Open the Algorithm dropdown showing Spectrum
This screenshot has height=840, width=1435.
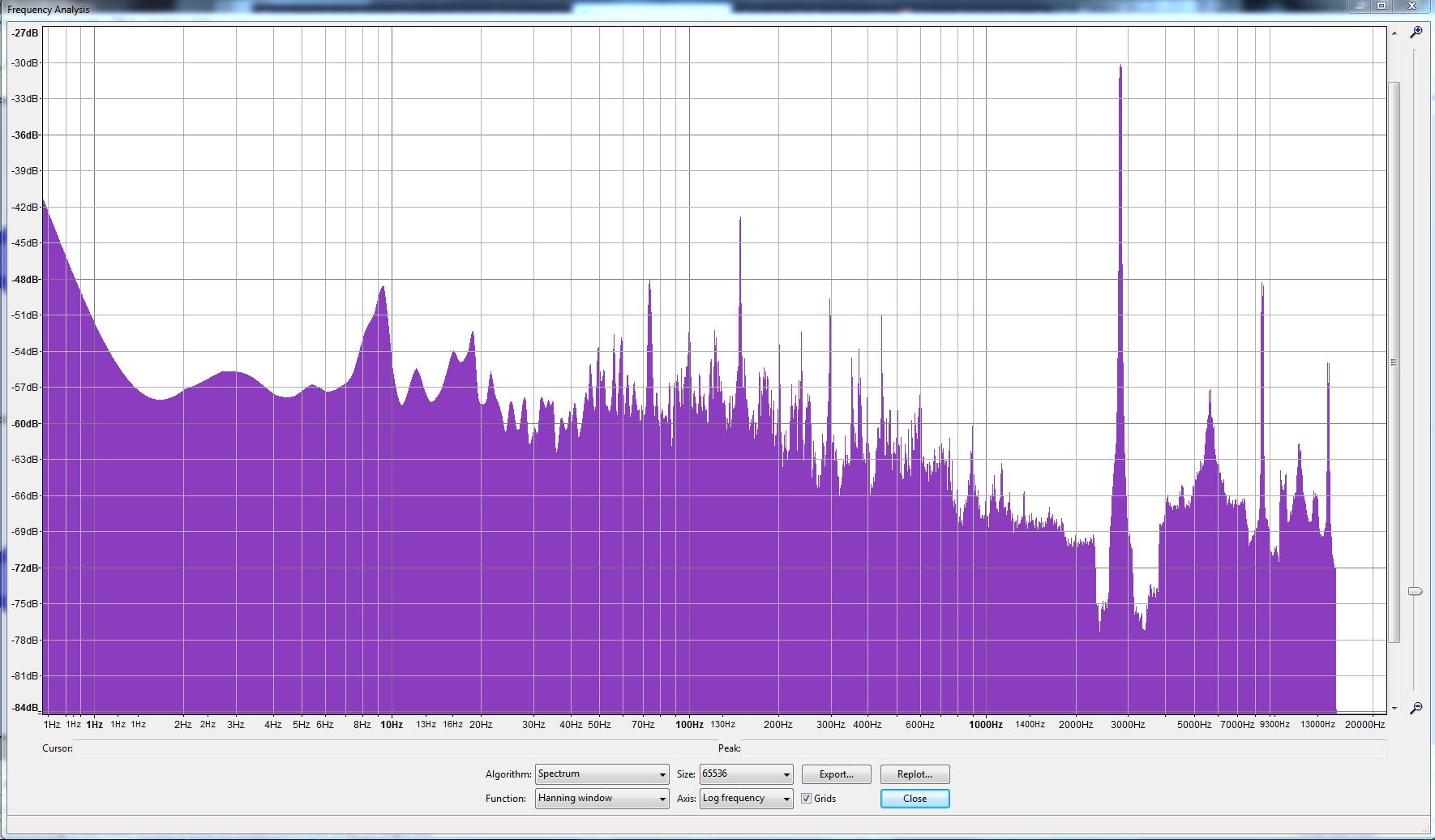pyautogui.click(x=601, y=774)
